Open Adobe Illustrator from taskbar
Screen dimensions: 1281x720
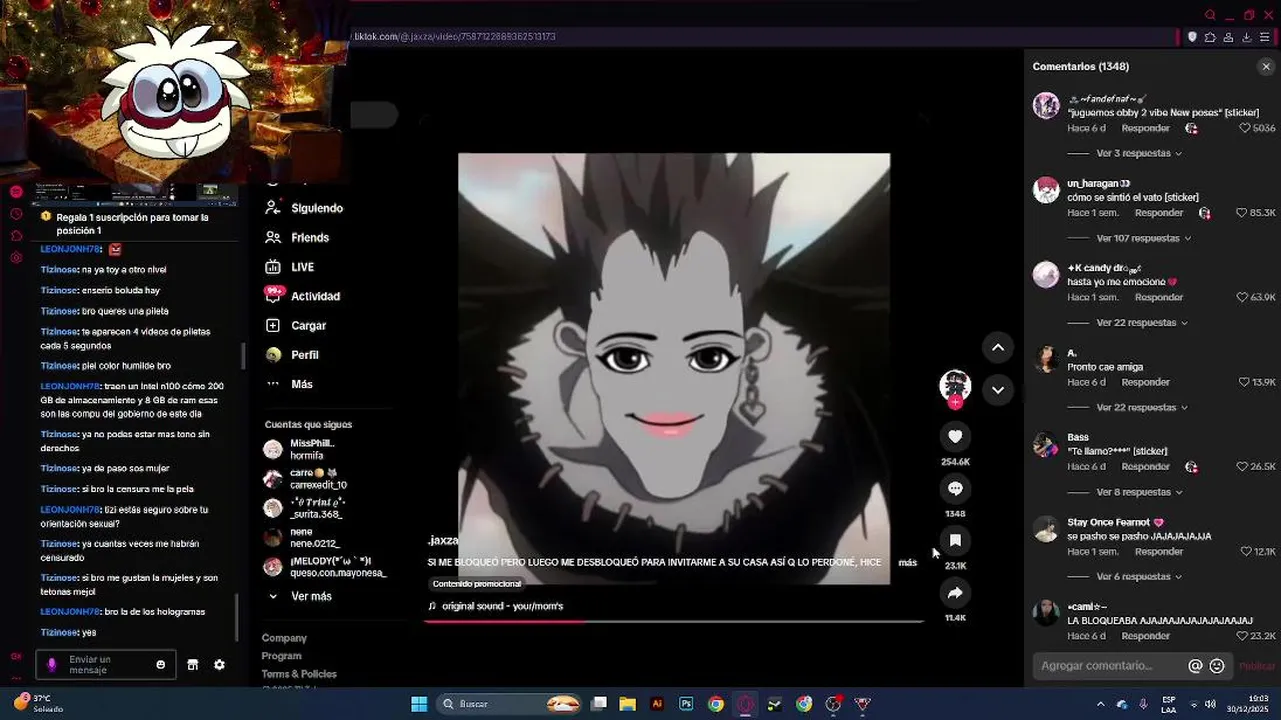coord(657,704)
